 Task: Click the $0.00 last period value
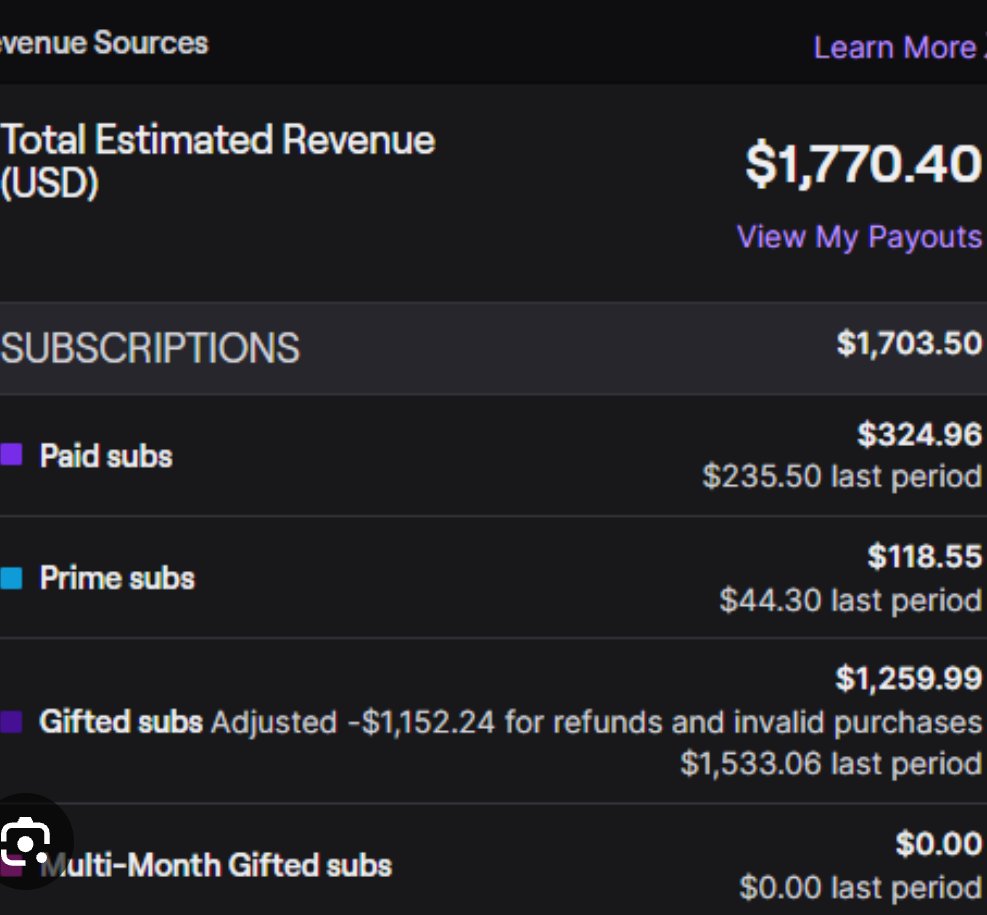(861, 887)
